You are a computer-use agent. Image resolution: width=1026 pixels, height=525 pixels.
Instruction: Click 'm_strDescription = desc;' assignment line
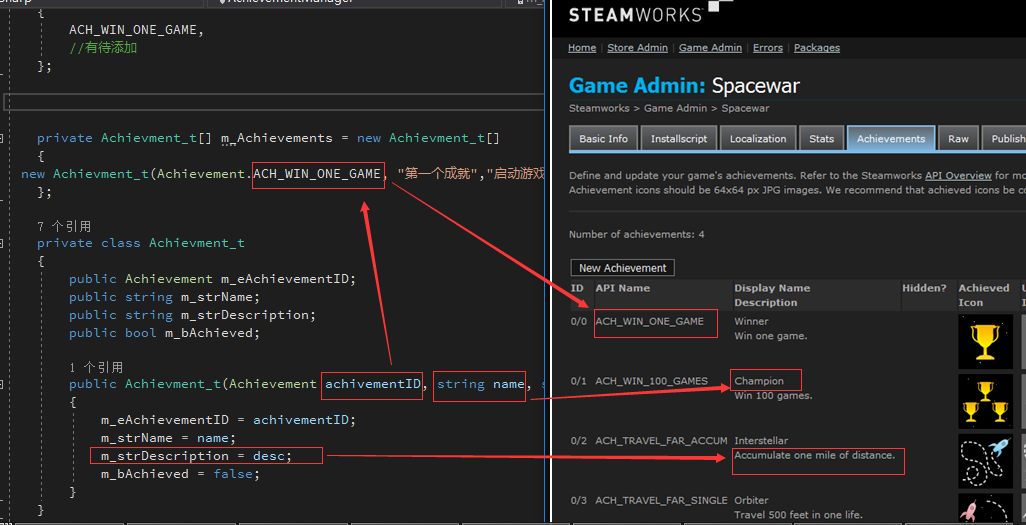(x=196, y=456)
